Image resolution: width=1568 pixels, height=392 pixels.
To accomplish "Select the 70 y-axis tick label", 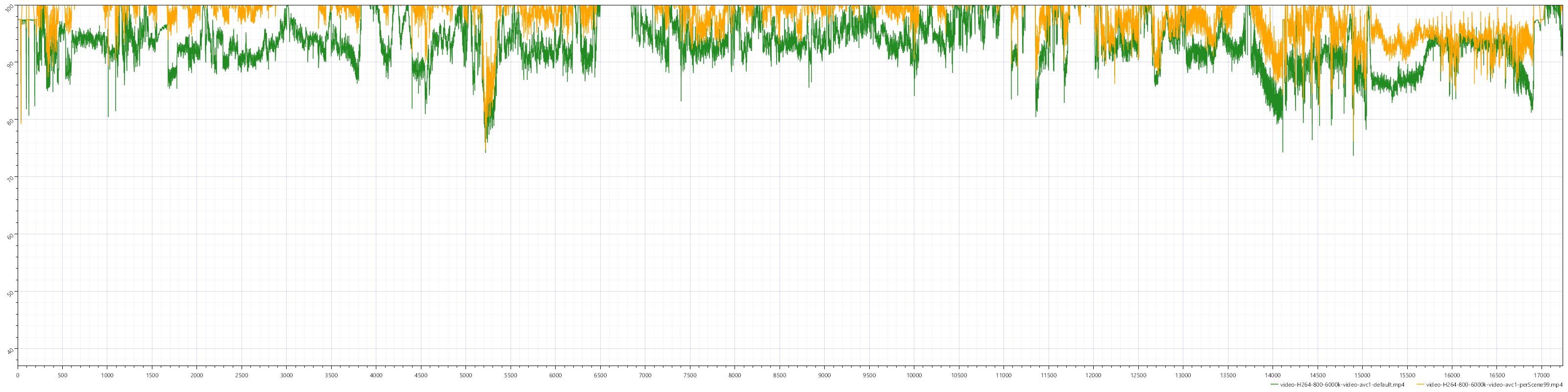I will click(x=10, y=178).
